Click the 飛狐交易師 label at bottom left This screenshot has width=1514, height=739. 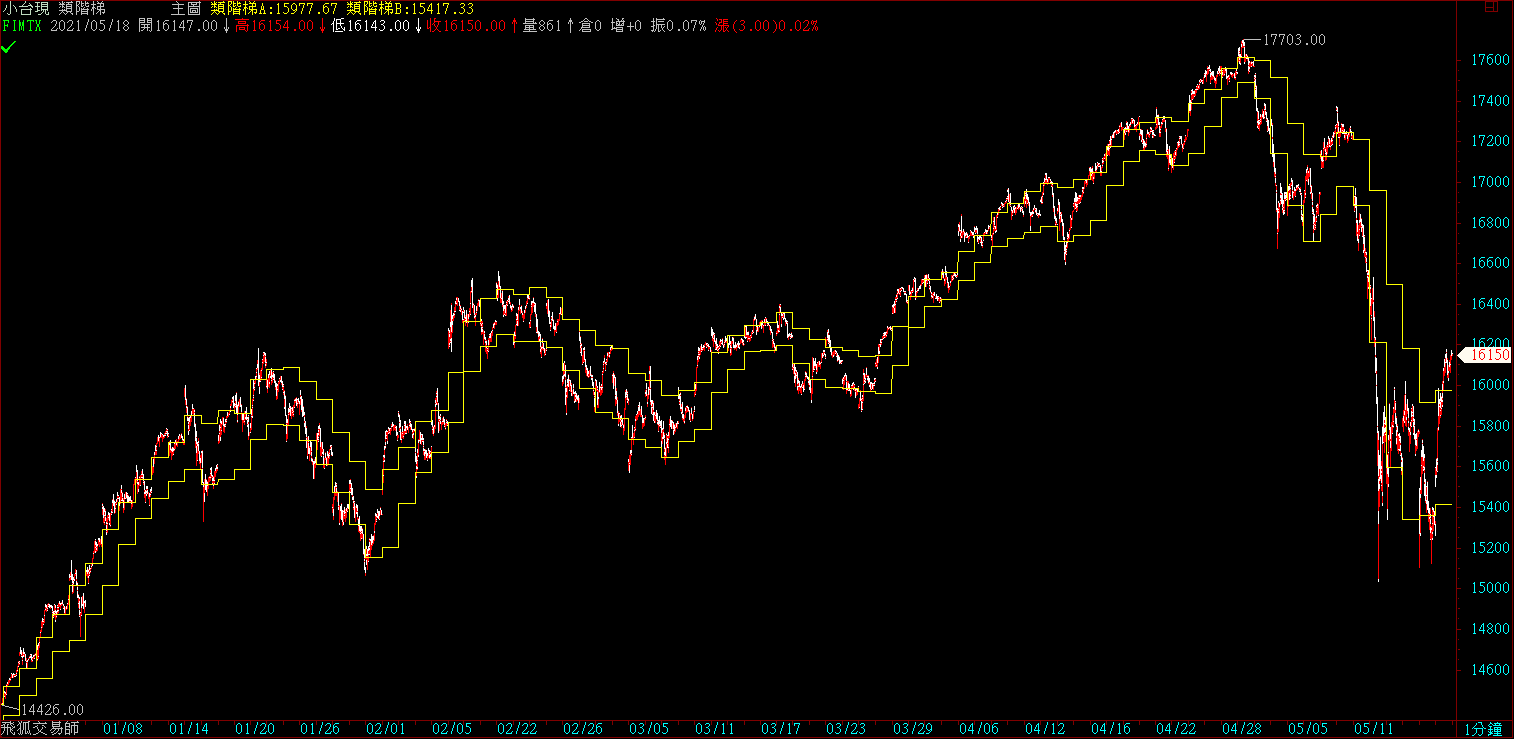click(x=40, y=730)
